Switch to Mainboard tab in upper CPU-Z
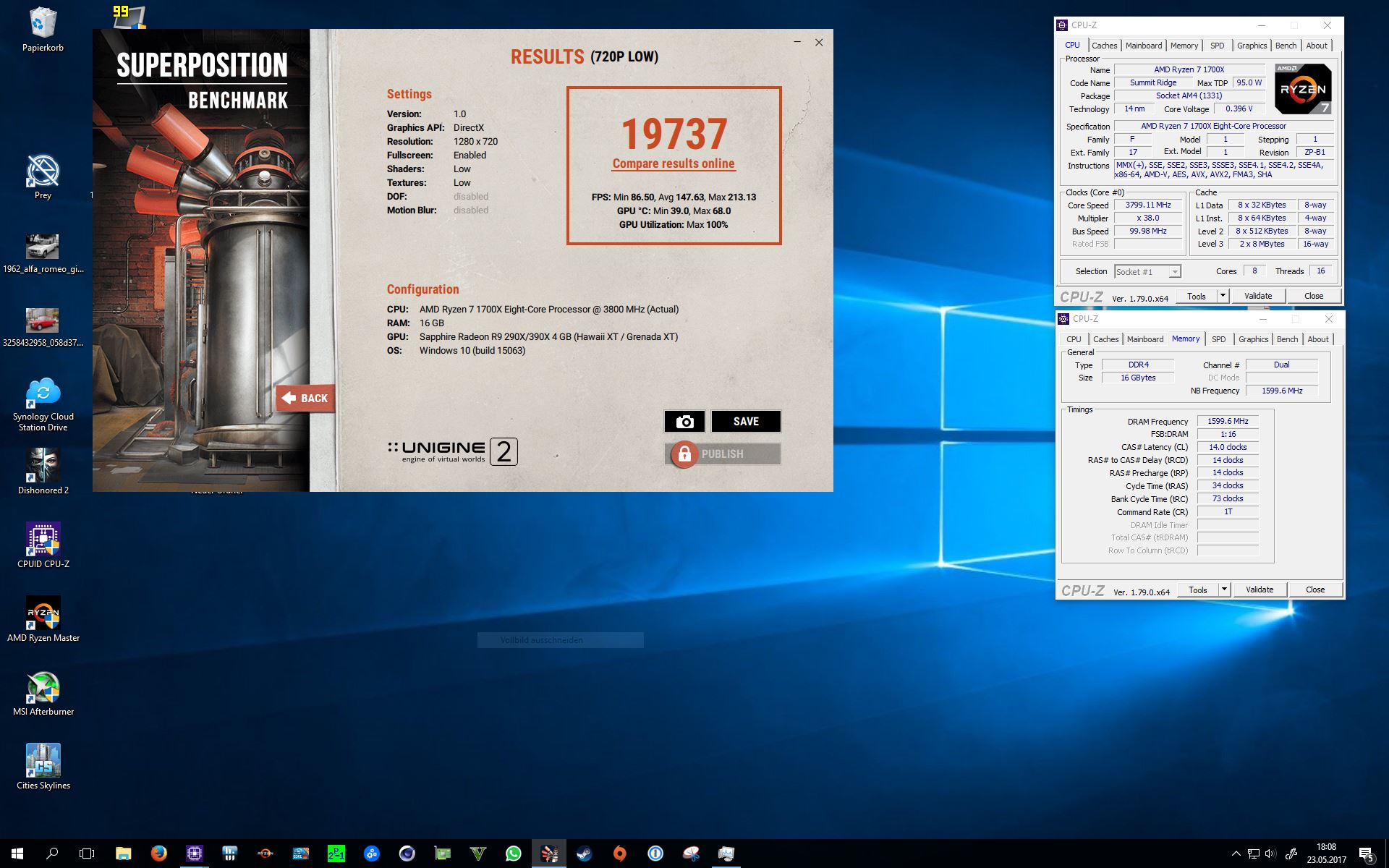The width and height of the screenshot is (1389, 868). pos(1144,46)
